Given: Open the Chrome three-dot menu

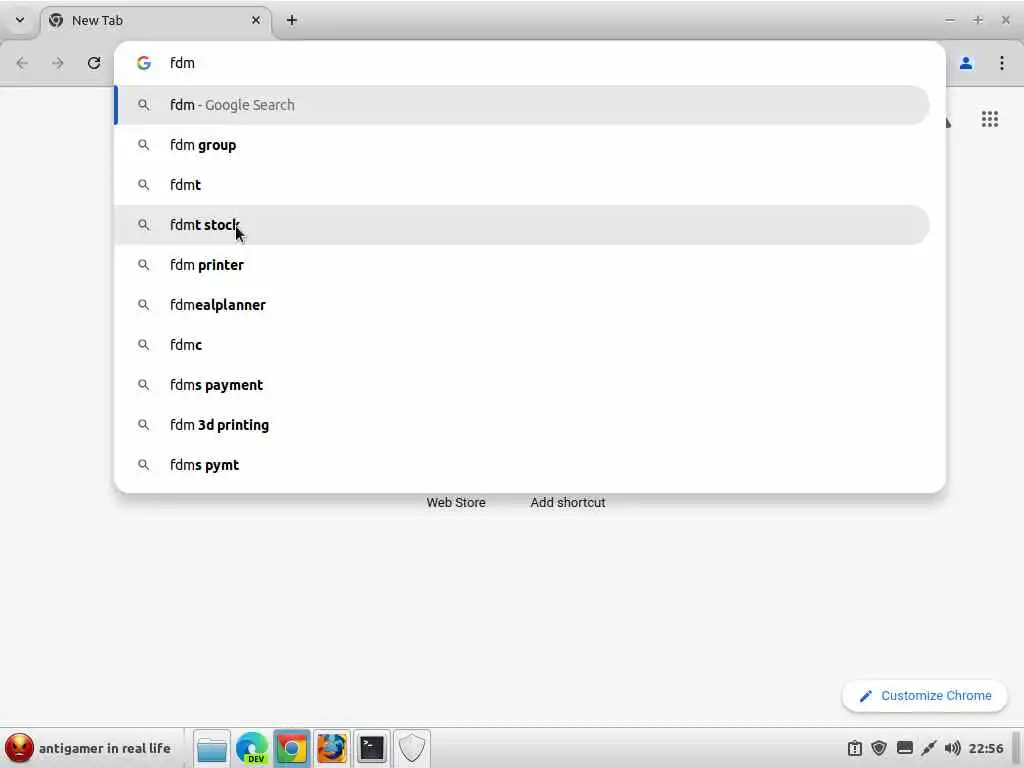Looking at the screenshot, I should (1002, 63).
